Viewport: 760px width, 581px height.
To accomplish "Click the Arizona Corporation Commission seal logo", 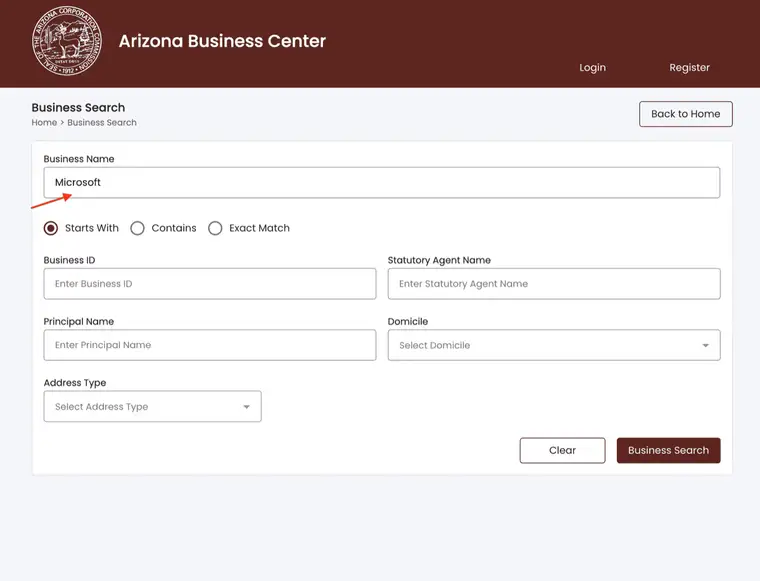I will click(x=67, y=41).
